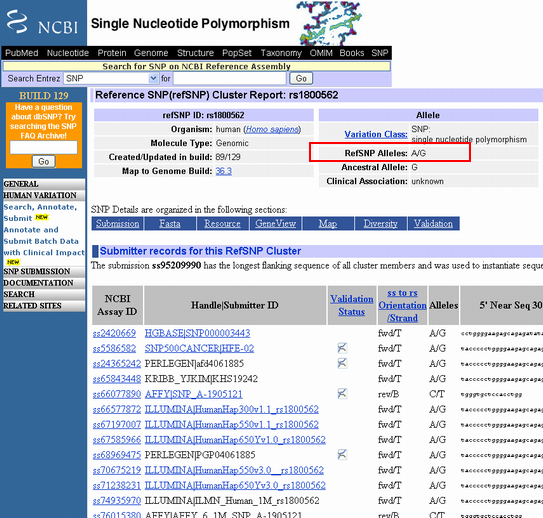The height and width of the screenshot is (518, 543).
Task: Expand the DOCUMENTATION sidebar section
Action: (x=44, y=283)
